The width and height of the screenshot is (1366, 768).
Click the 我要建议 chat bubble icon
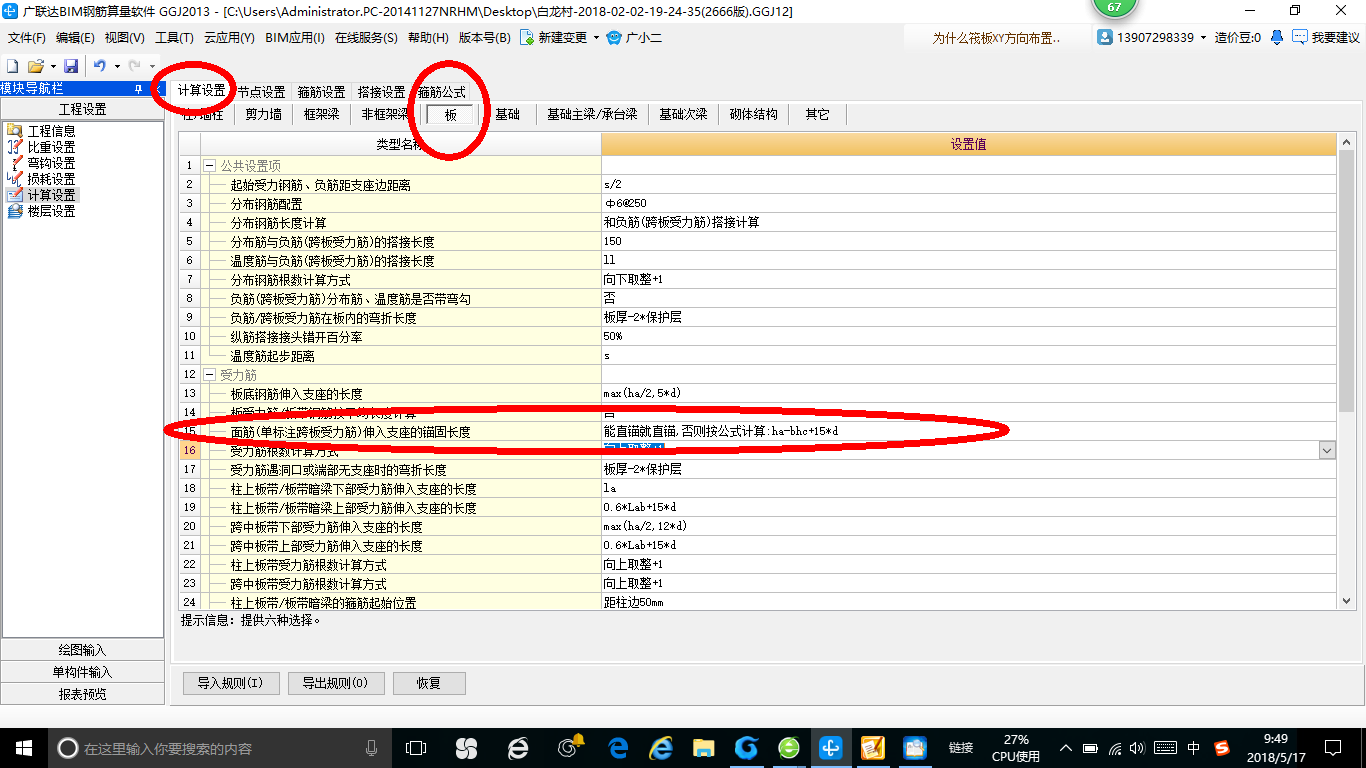click(1300, 37)
